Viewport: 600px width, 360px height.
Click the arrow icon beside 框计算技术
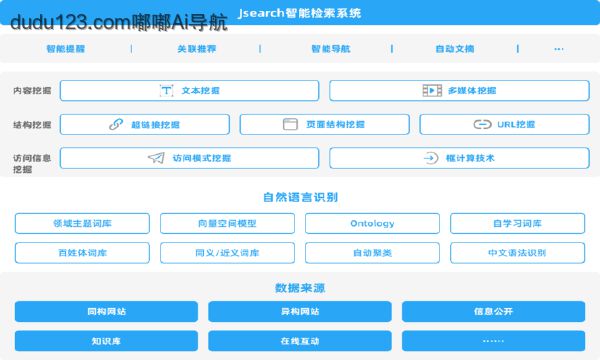[430, 158]
